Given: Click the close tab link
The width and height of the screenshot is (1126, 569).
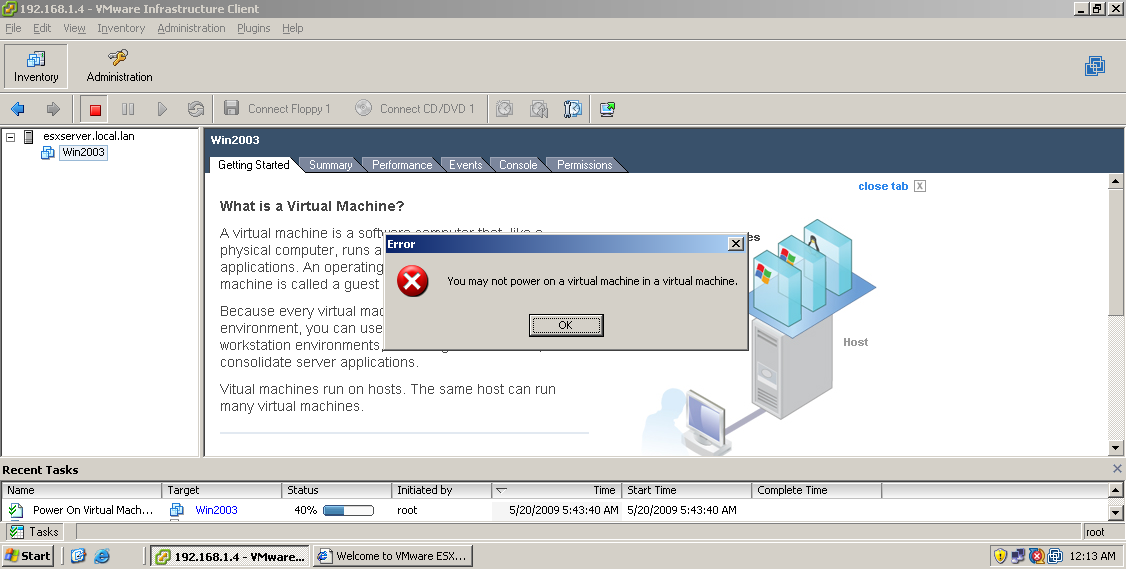Looking at the screenshot, I should (x=883, y=186).
